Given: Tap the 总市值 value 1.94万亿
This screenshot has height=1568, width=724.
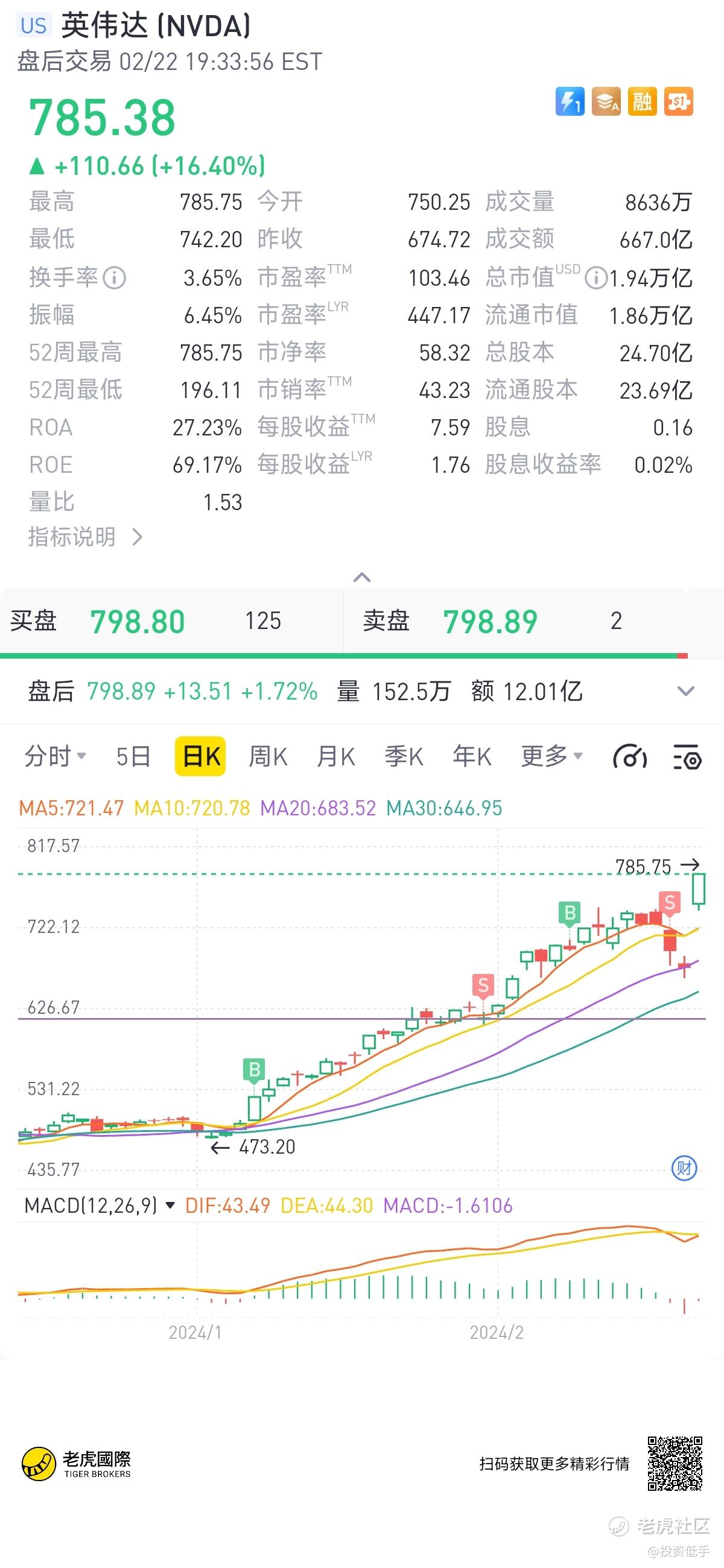Looking at the screenshot, I should [651, 278].
